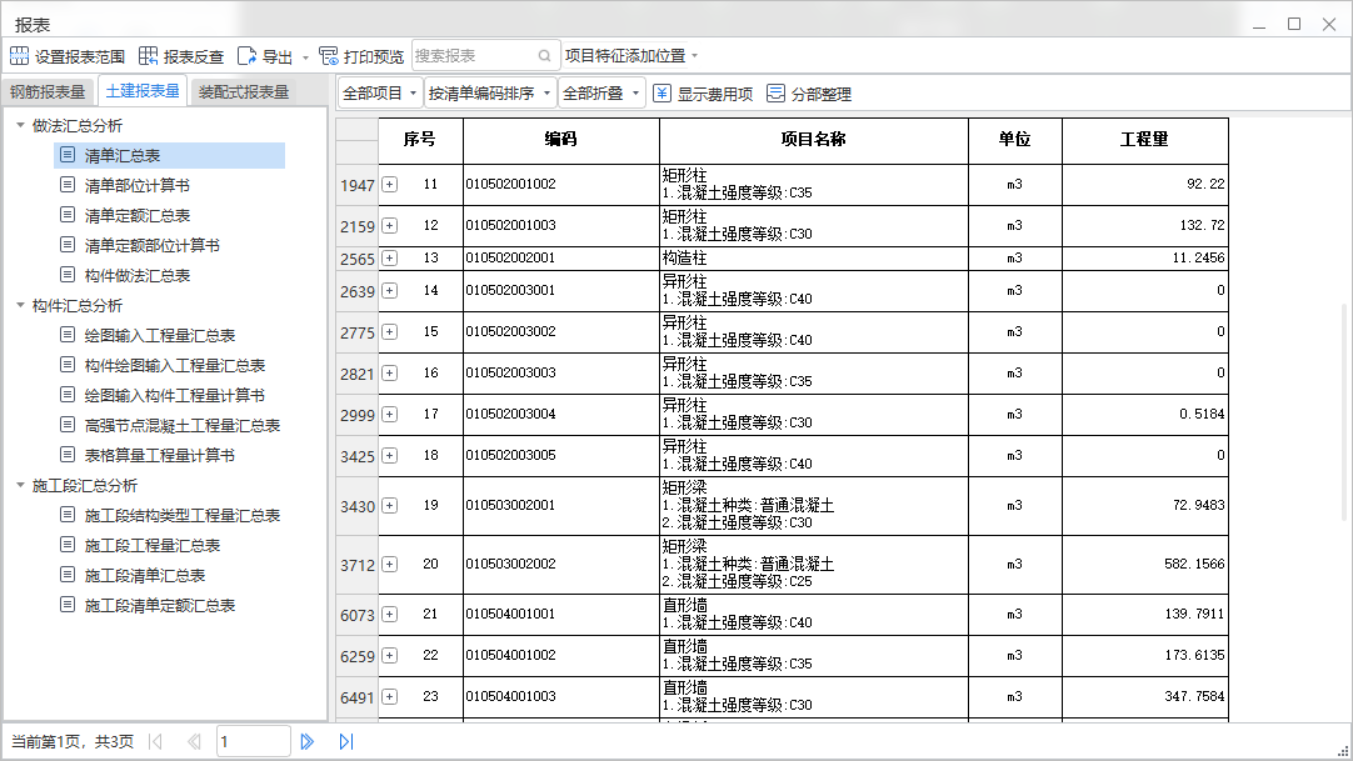Switch to the 钢筋报表量 tab
The image size is (1353, 761).
[48, 92]
